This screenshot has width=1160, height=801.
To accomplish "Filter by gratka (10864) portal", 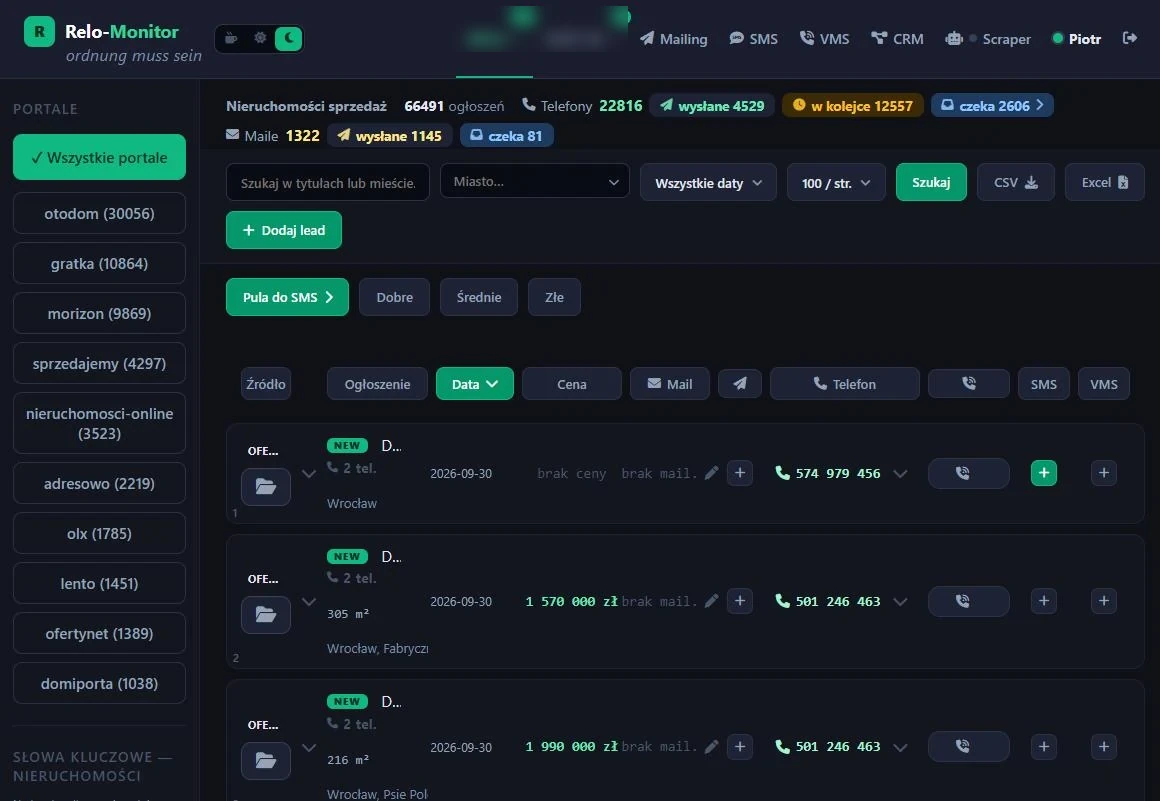I will point(99,263).
